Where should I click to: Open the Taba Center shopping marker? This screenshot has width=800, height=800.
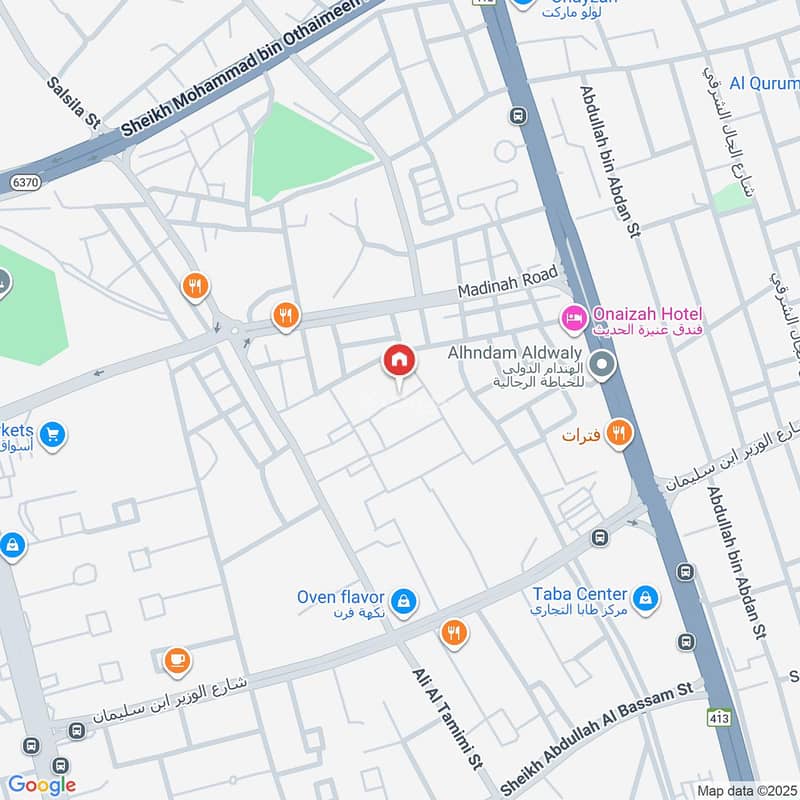pos(645,599)
